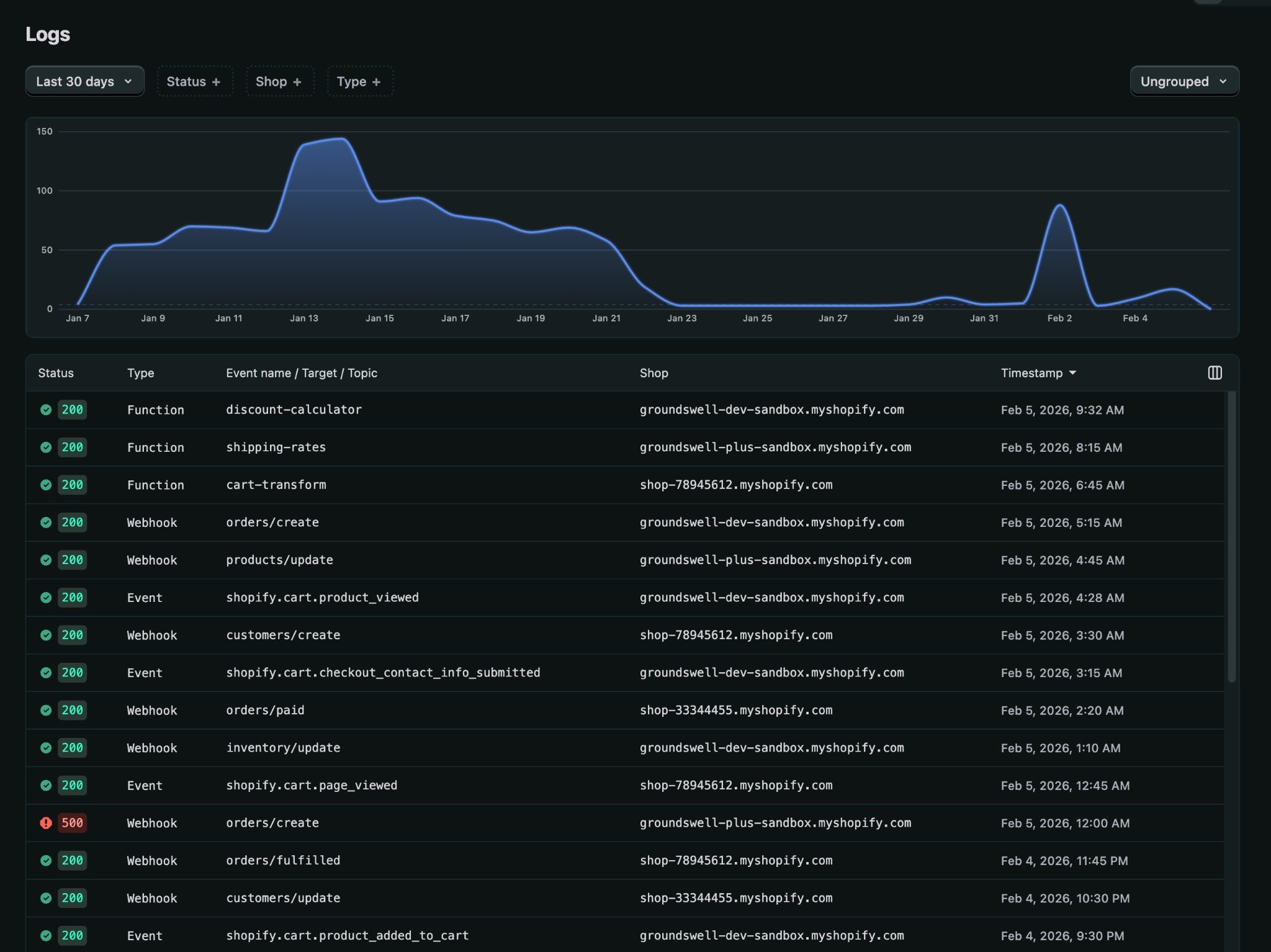Open the orders/fulfilled log entry

pos(624,860)
